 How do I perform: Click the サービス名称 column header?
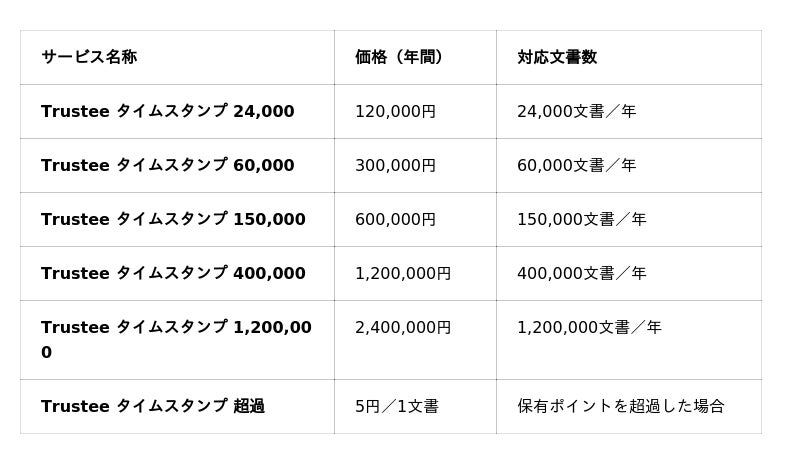[x=89, y=57]
